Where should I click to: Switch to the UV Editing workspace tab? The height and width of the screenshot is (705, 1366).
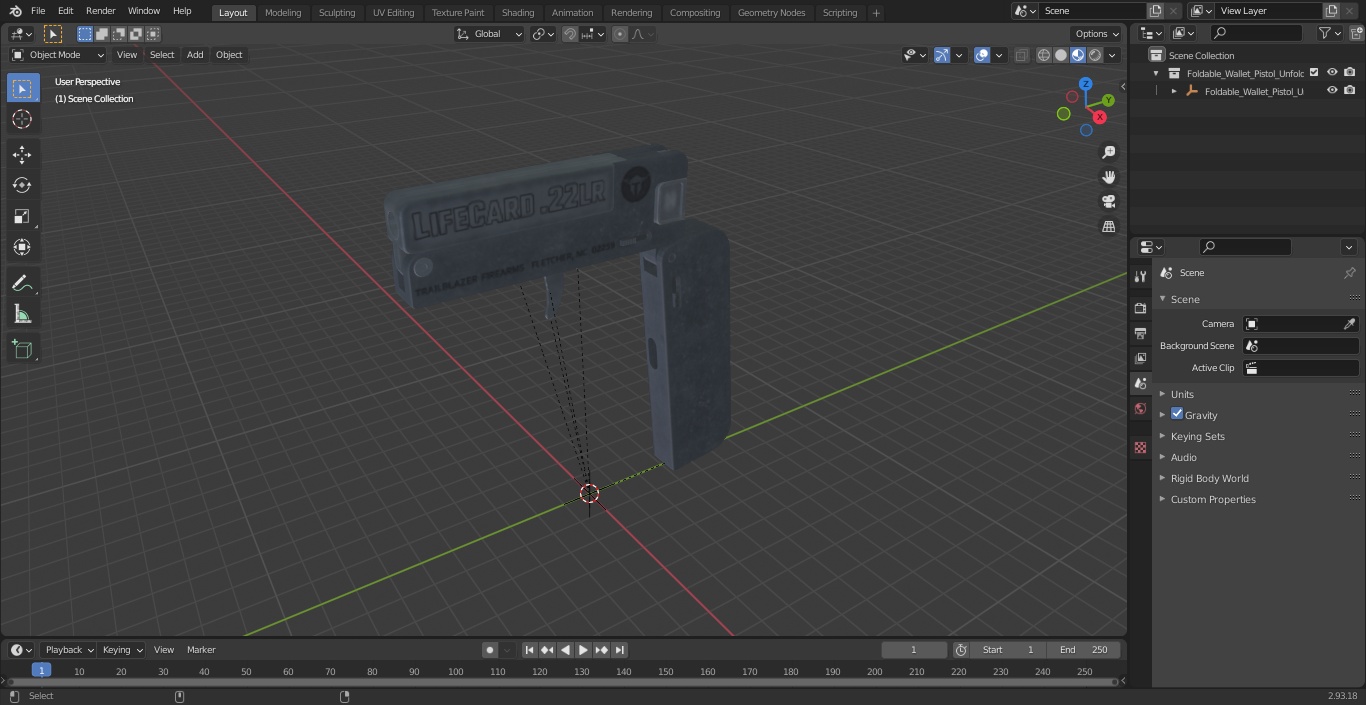pos(393,13)
